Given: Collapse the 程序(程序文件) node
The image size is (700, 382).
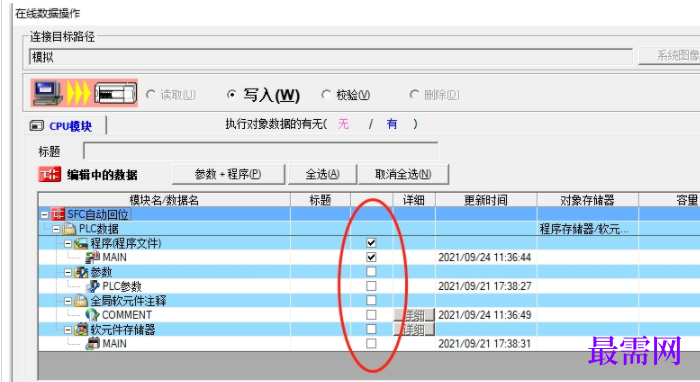Looking at the screenshot, I should [68, 244].
